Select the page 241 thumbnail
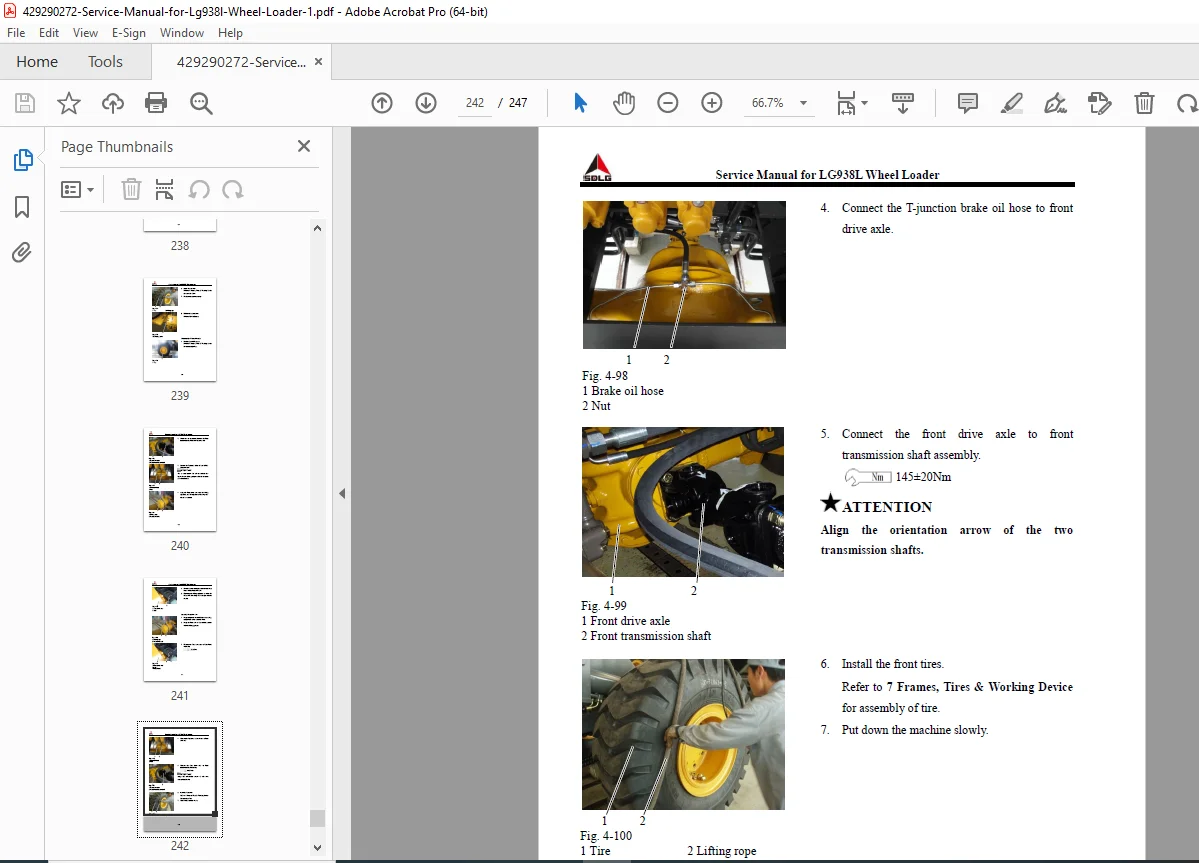 180,629
